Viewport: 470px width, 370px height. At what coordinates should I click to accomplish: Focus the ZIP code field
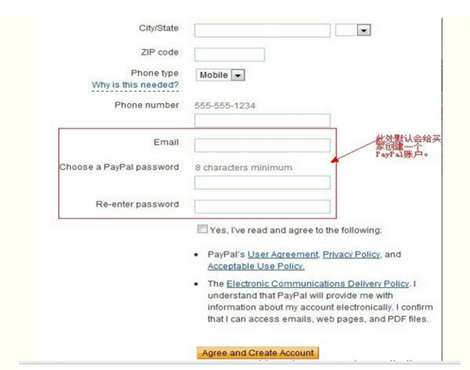pos(229,54)
